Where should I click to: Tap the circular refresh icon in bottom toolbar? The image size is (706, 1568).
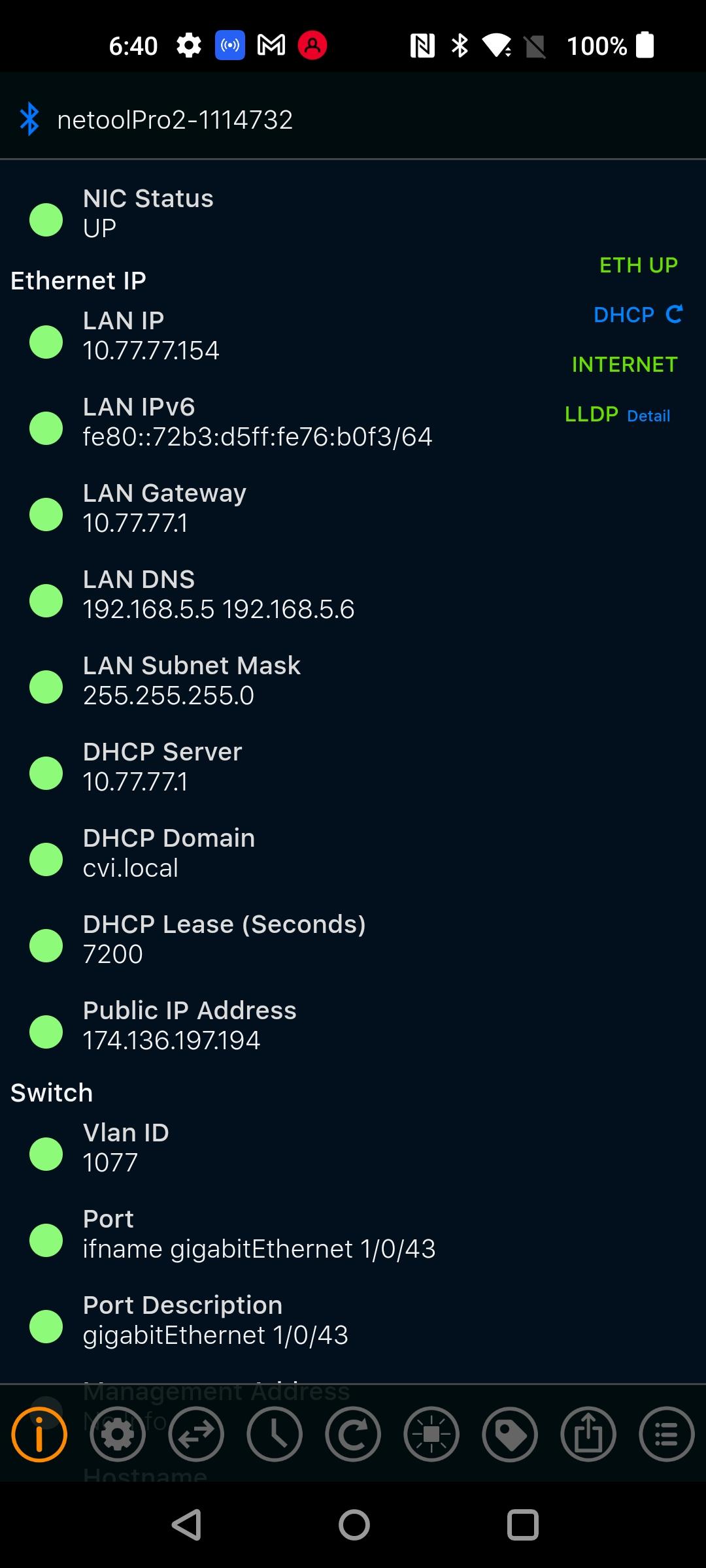click(x=353, y=1435)
